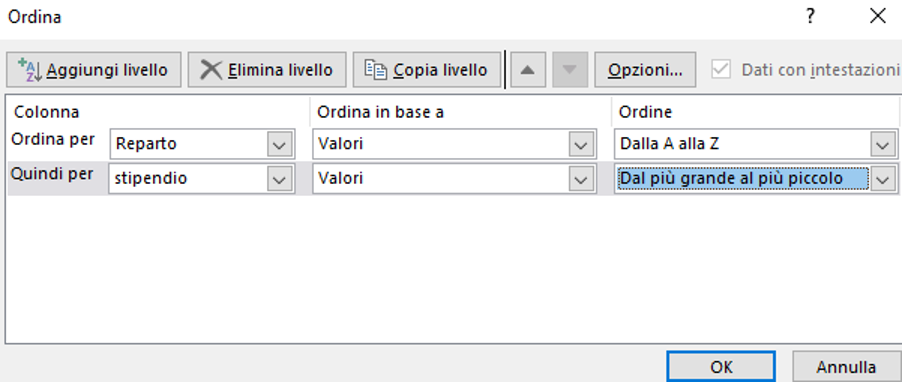Open the Dalla A alla Z order dropdown
Viewport: 902px width, 384px height.
tap(882, 144)
